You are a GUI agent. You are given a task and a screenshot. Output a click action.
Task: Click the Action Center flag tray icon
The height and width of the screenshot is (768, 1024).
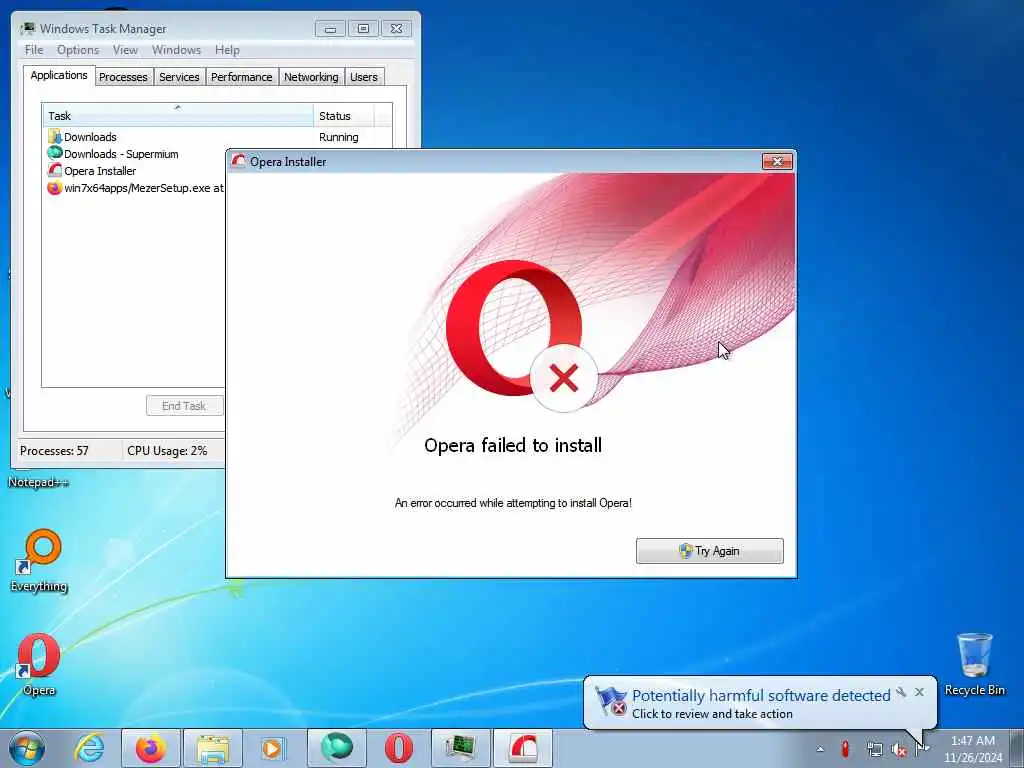(x=923, y=748)
